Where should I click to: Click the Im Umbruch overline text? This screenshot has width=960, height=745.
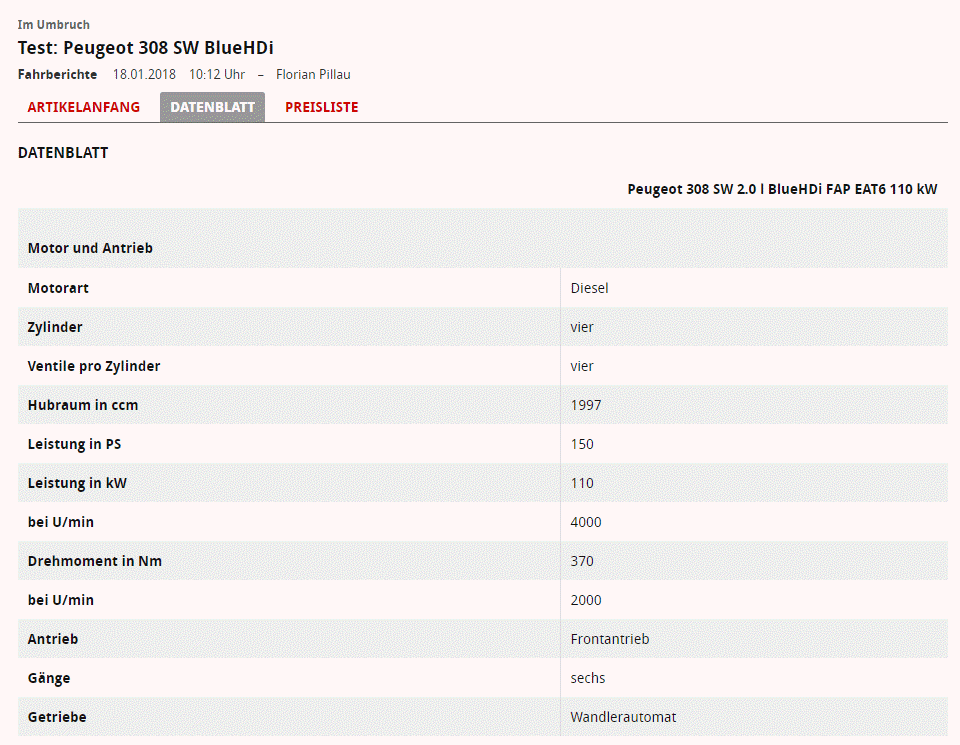pos(53,24)
